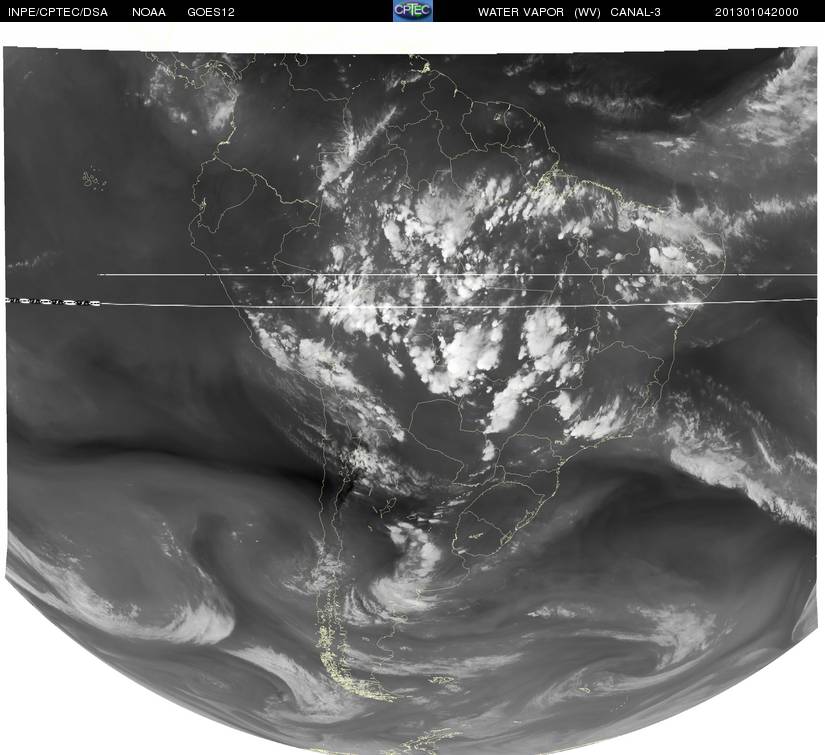Click the "CANAL-3" channel label
825x755 pixels.
tap(636, 12)
